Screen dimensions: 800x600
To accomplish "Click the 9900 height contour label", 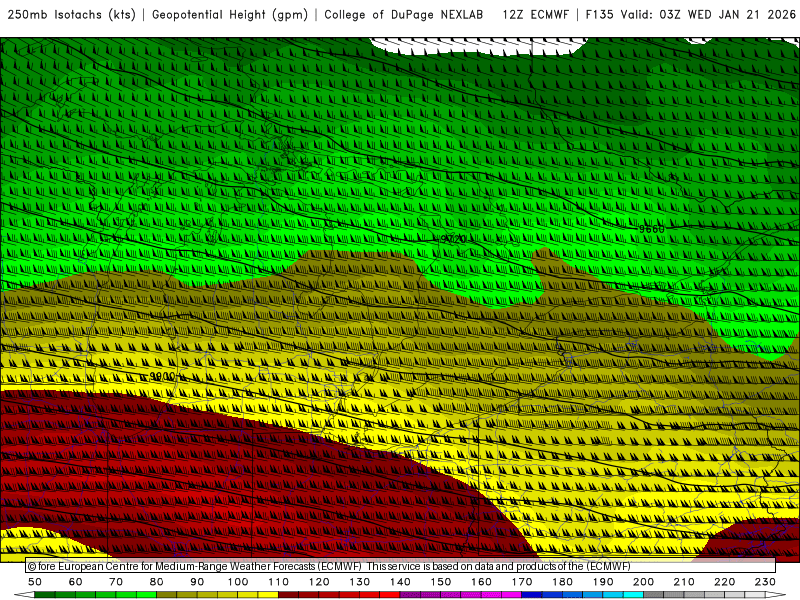I will (162, 376).
